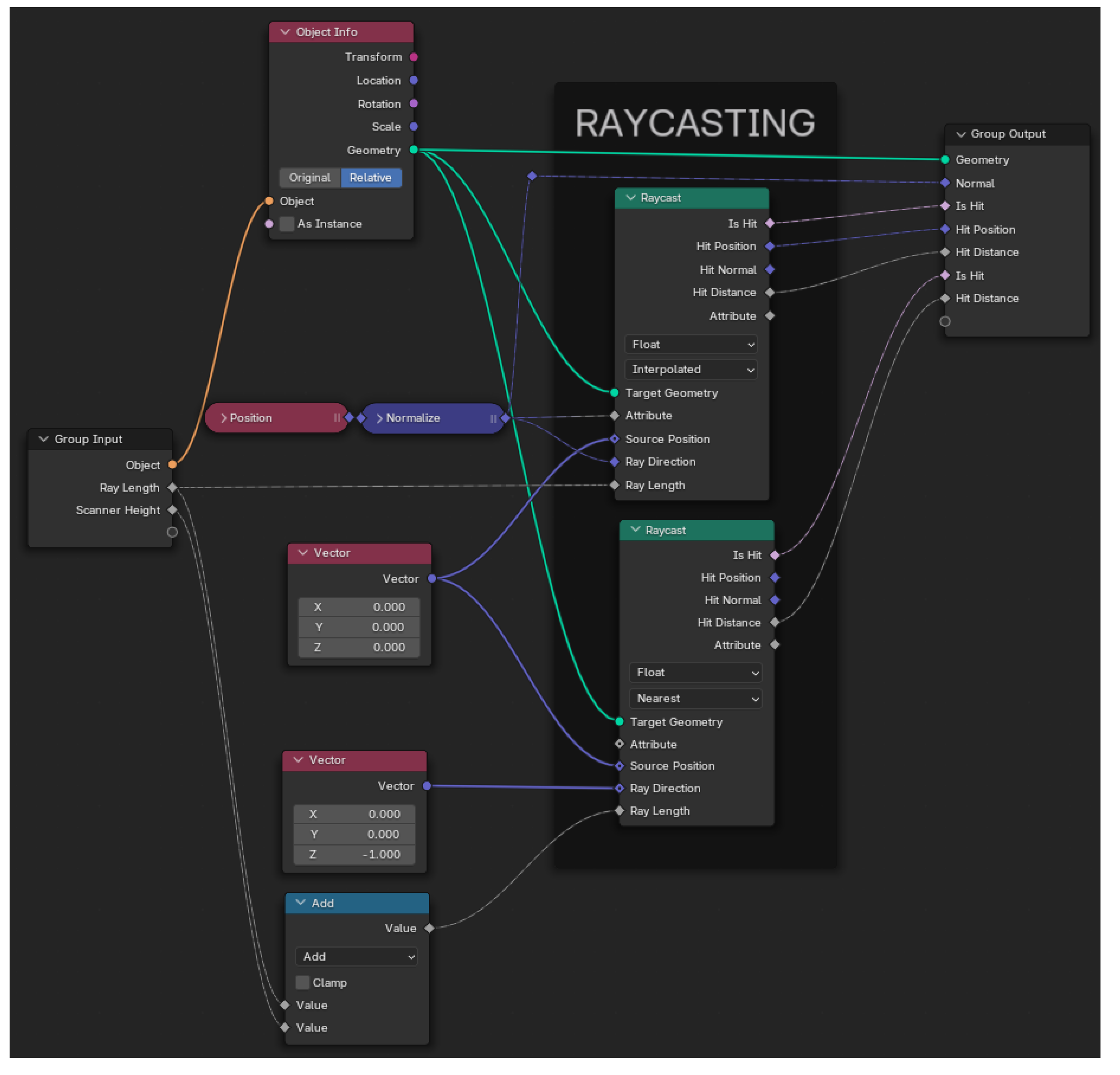
Task: Click the Transform output socket on Object Info
Action: (x=414, y=57)
